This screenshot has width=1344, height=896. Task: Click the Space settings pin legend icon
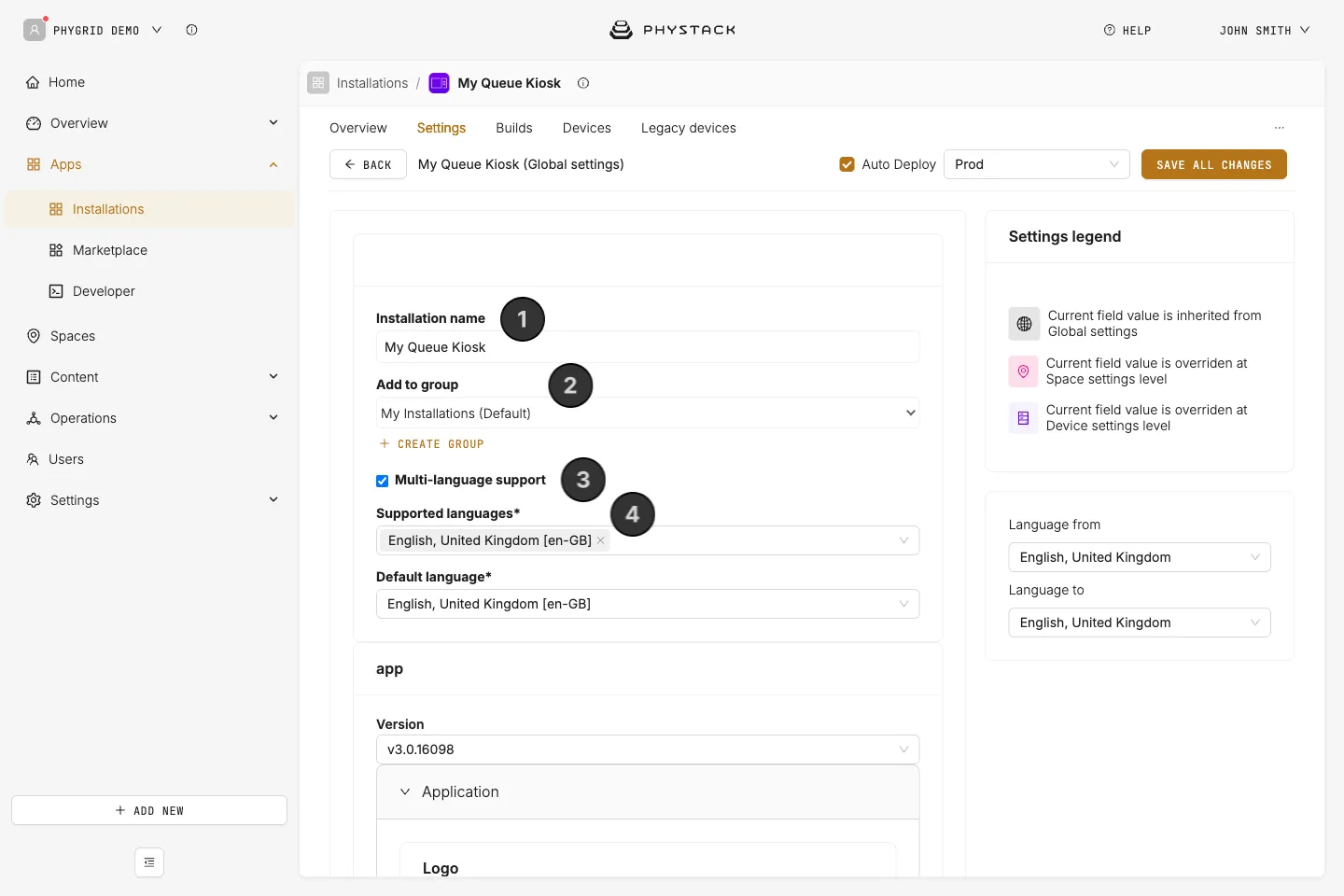[x=1023, y=371]
